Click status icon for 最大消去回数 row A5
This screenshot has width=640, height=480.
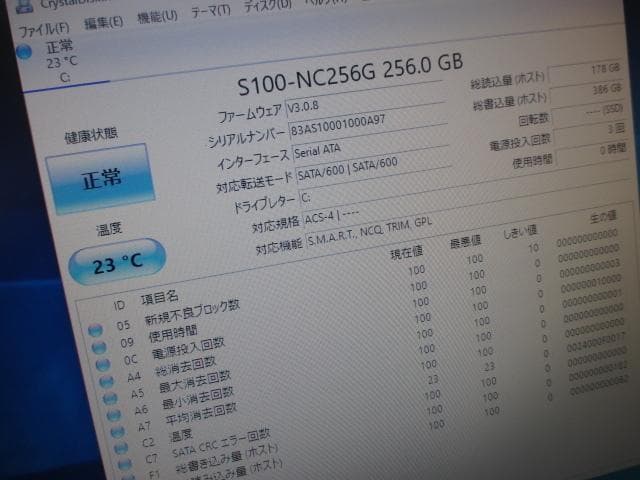coord(110,399)
